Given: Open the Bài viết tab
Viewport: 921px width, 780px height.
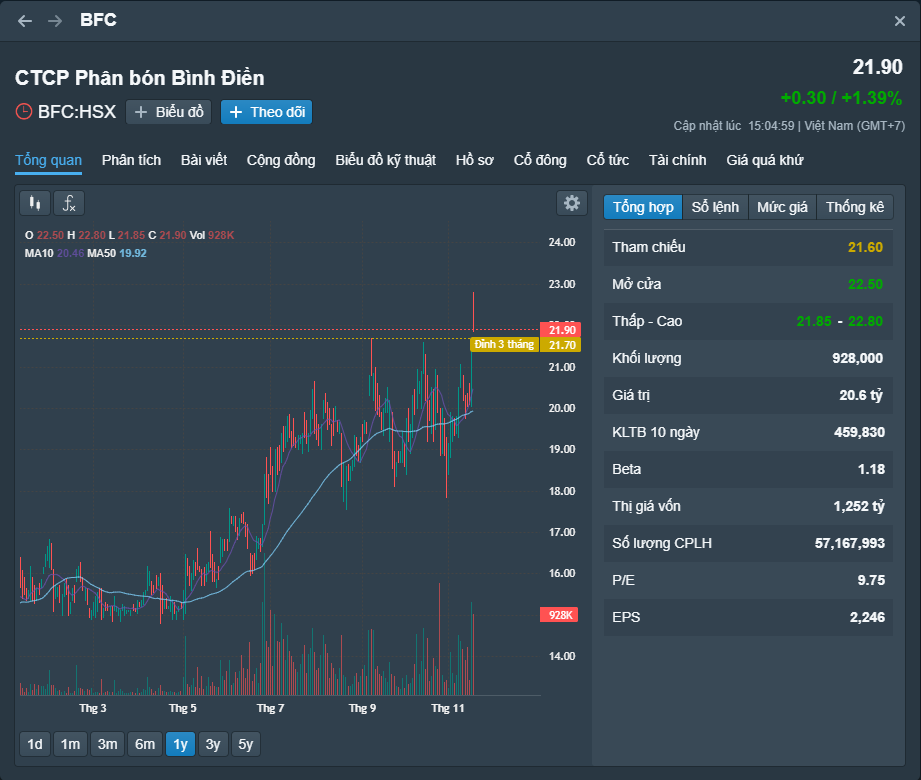Looking at the screenshot, I should tap(204, 160).
